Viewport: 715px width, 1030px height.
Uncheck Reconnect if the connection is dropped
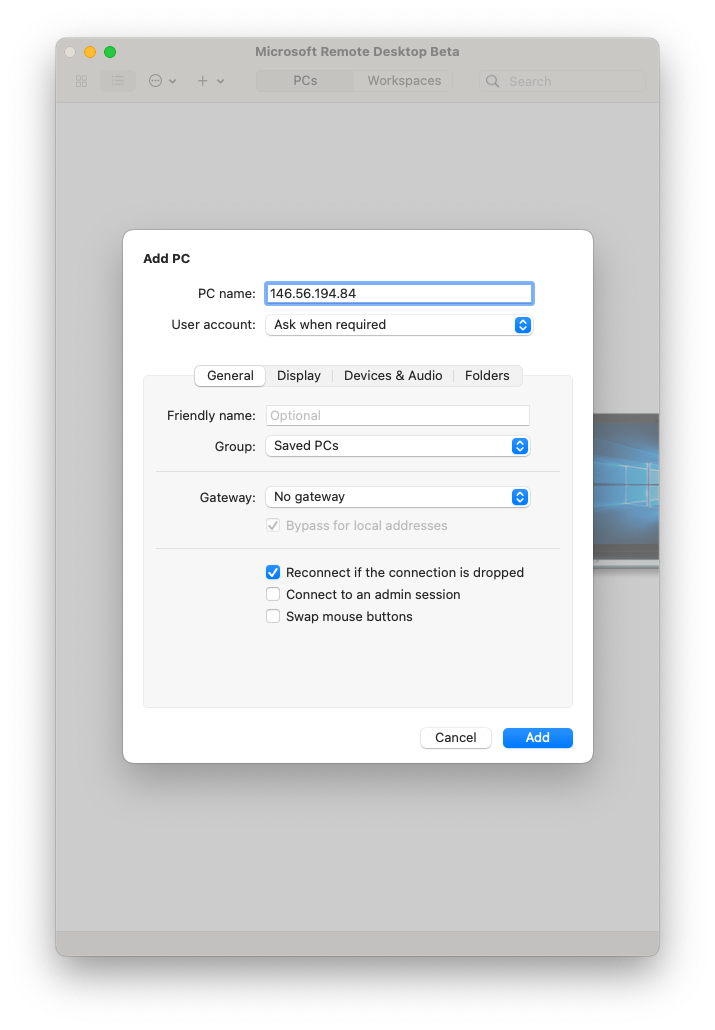pos(273,572)
